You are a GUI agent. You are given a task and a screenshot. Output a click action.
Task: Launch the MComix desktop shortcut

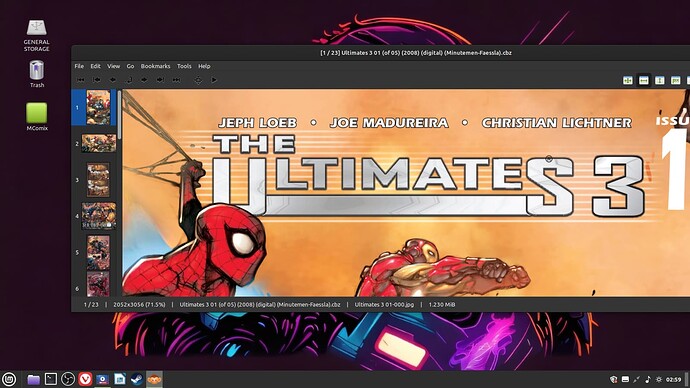tap(37, 117)
